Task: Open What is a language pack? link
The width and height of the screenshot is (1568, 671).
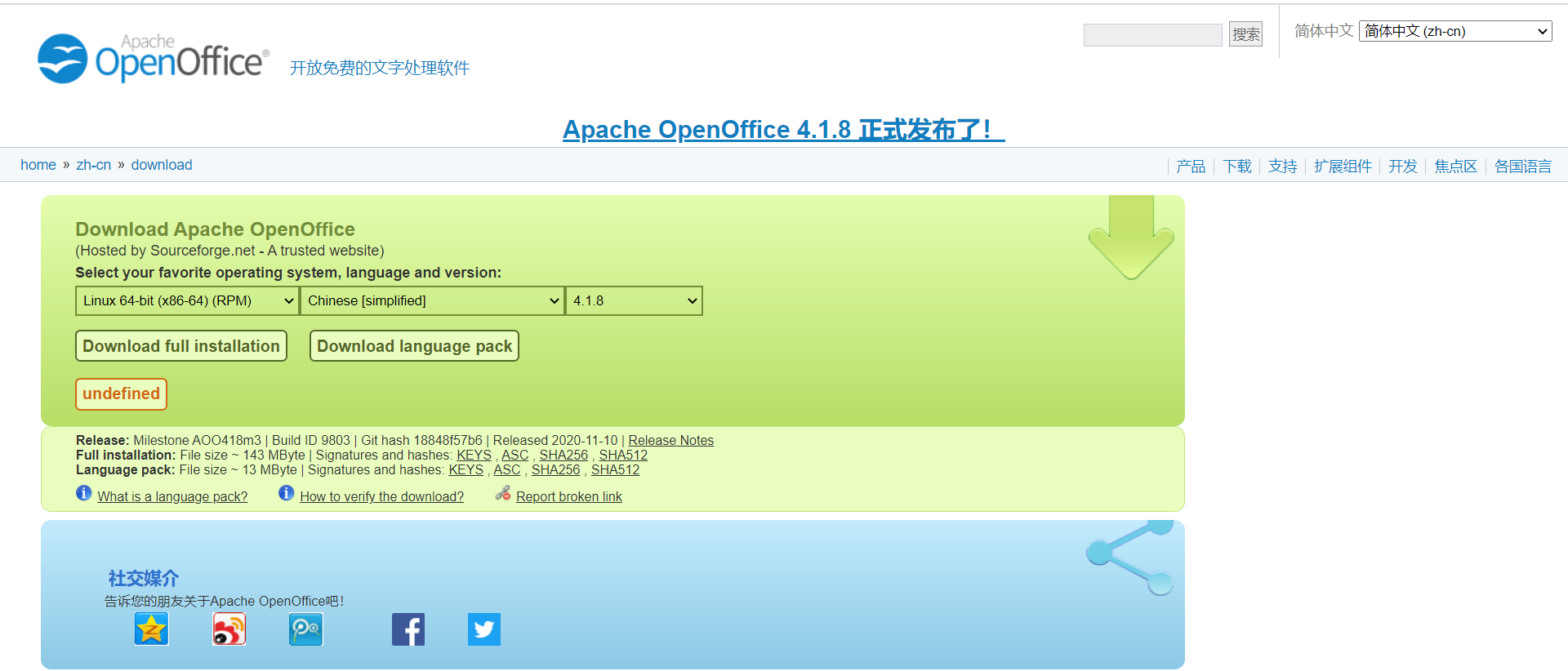Action: pyautogui.click(x=172, y=497)
